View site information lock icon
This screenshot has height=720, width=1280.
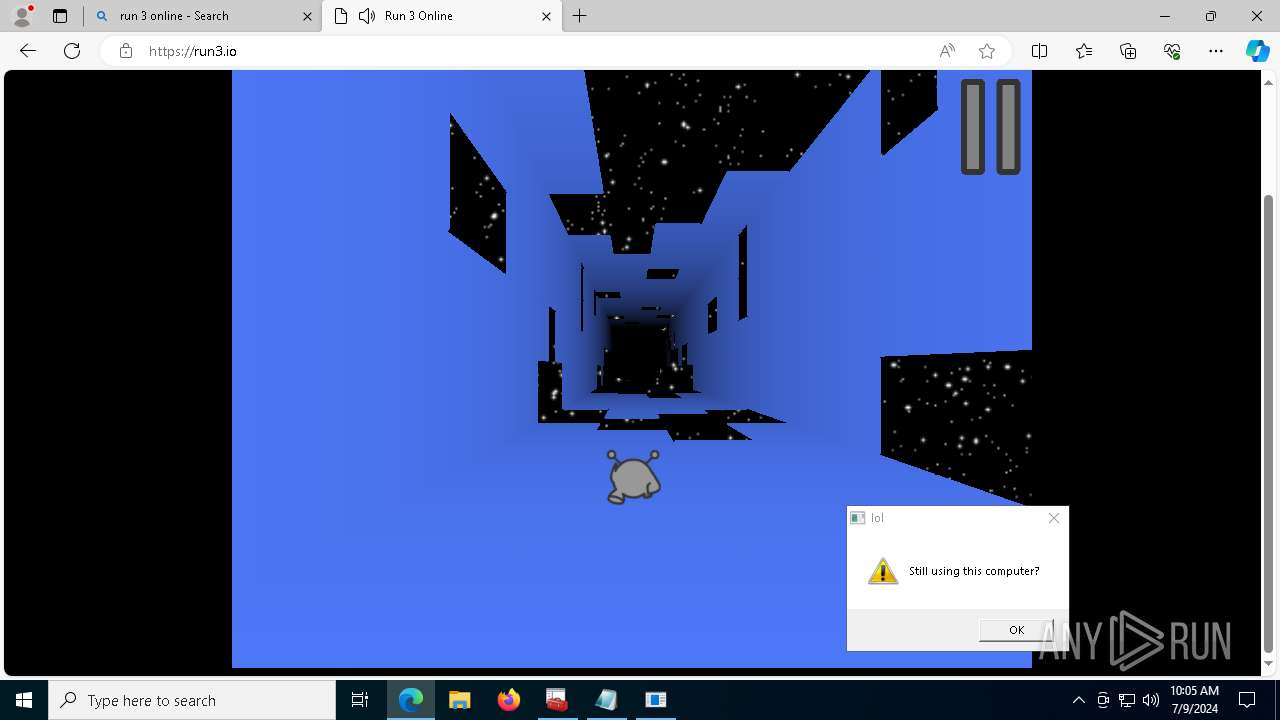click(126, 51)
